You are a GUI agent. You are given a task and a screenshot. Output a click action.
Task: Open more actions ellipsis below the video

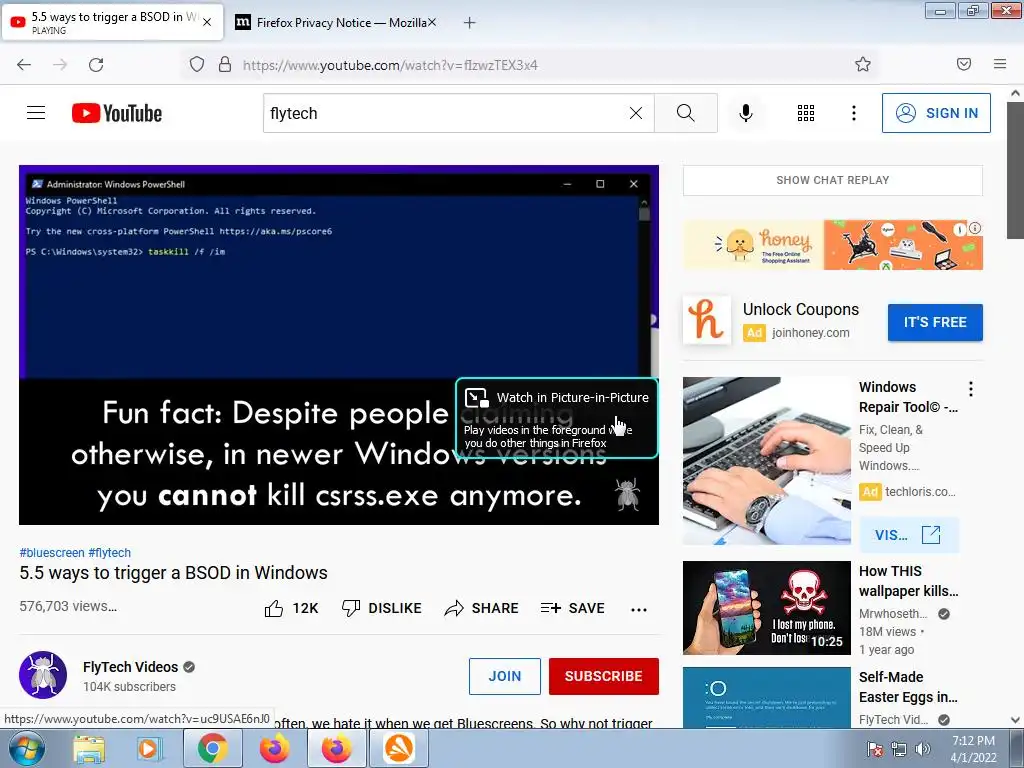[x=639, y=609]
